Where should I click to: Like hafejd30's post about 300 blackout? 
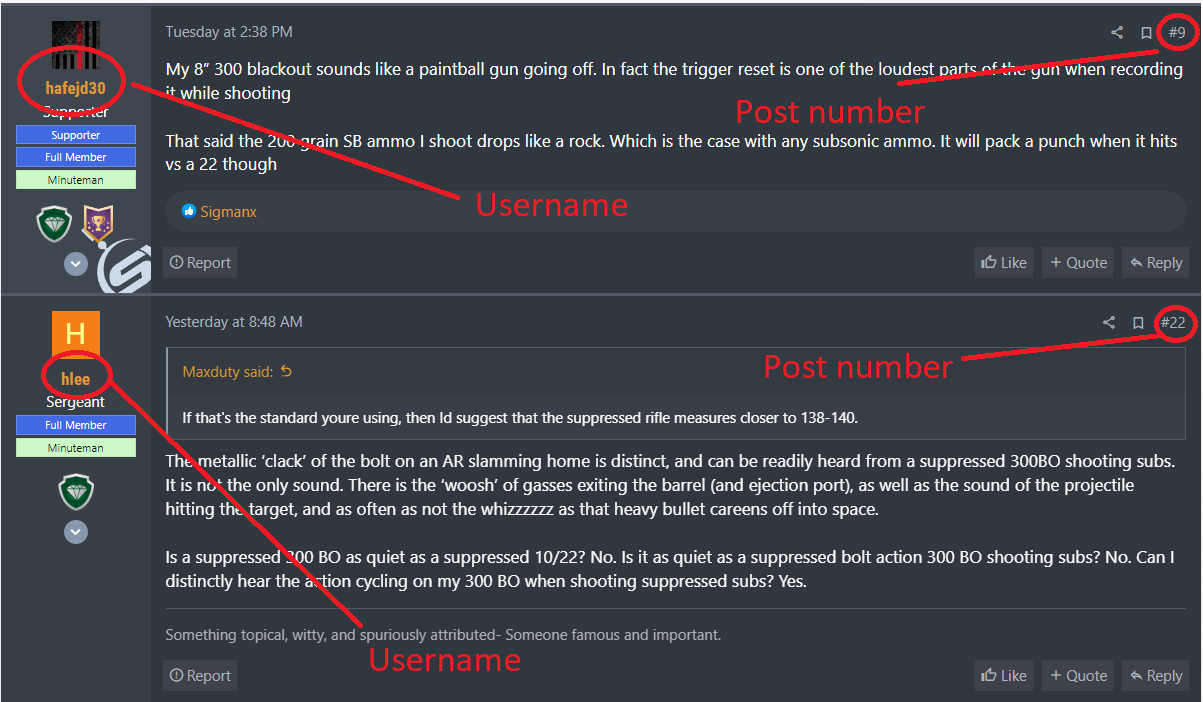(1004, 263)
